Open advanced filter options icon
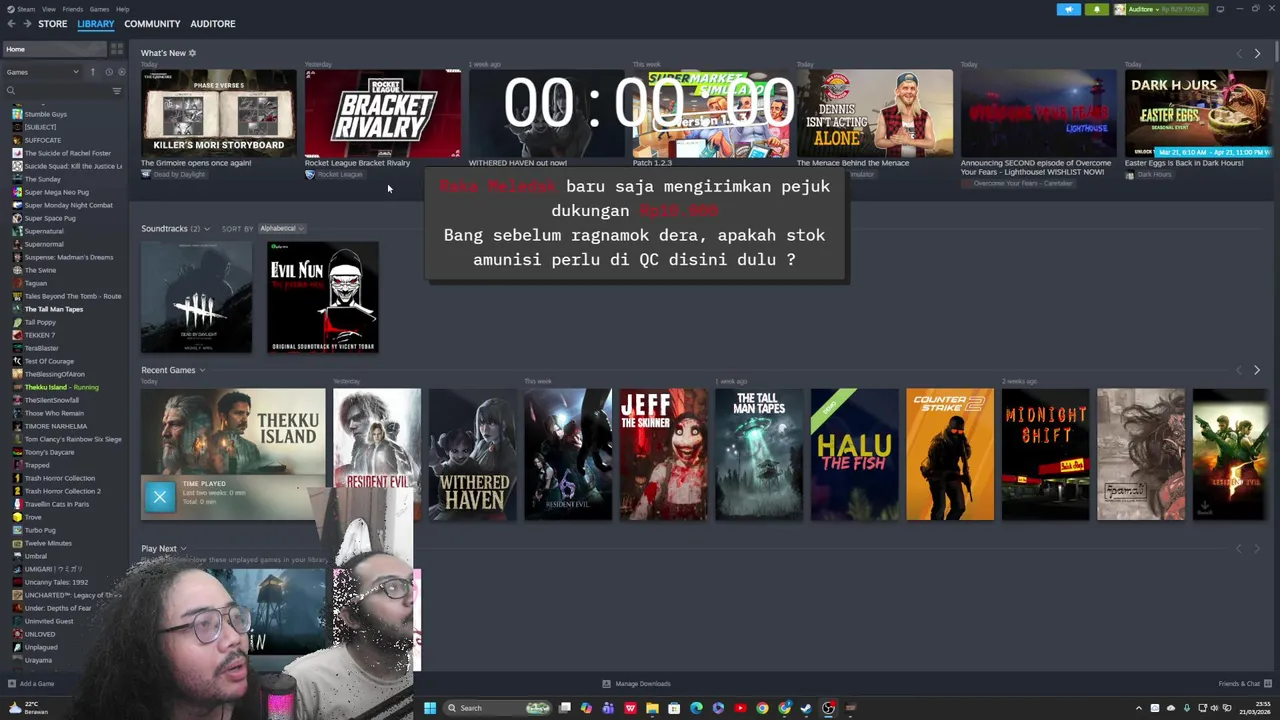The width and height of the screenshot is (1280, 720). pos(117,91)
